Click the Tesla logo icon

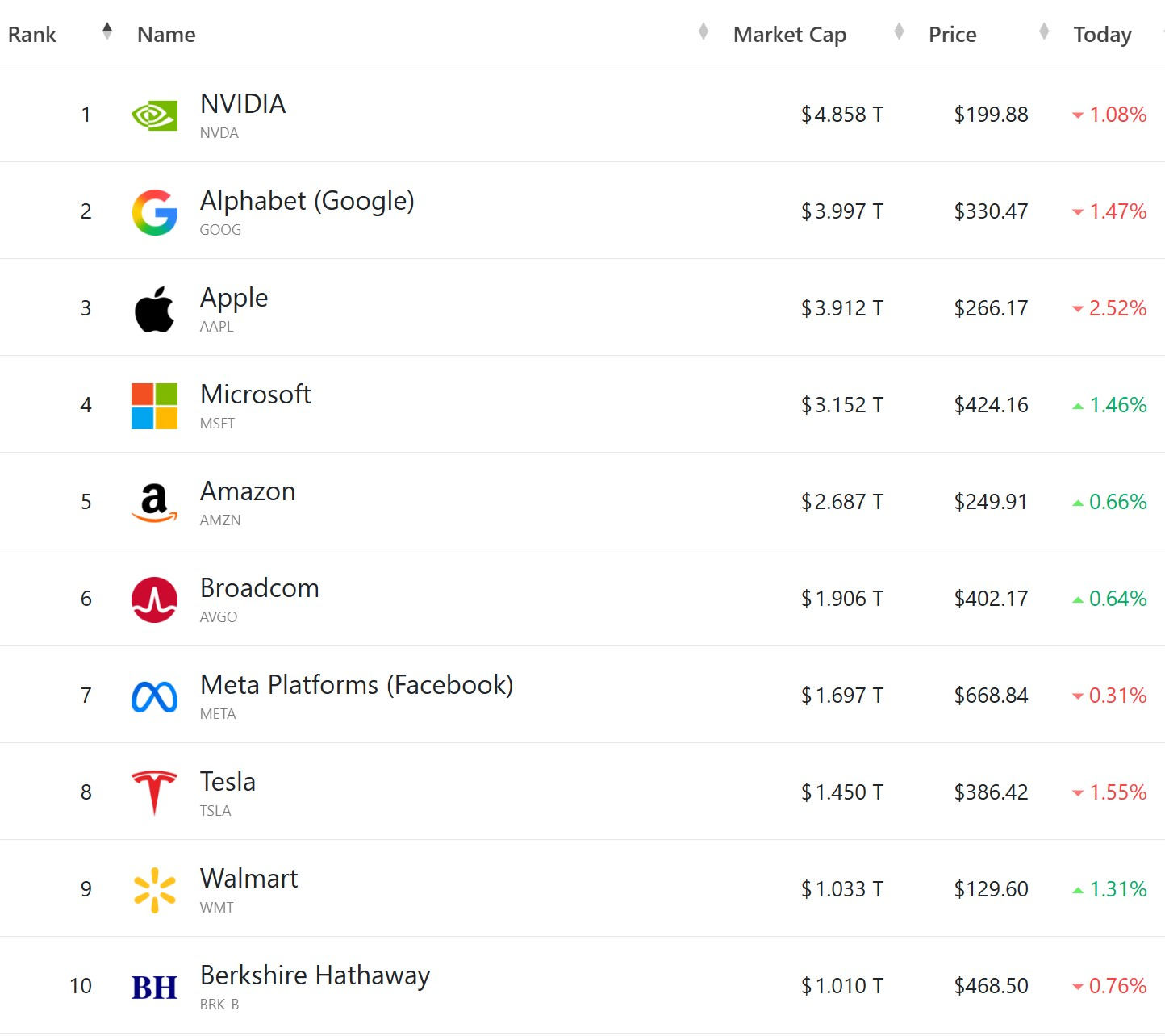pos(154,792)
